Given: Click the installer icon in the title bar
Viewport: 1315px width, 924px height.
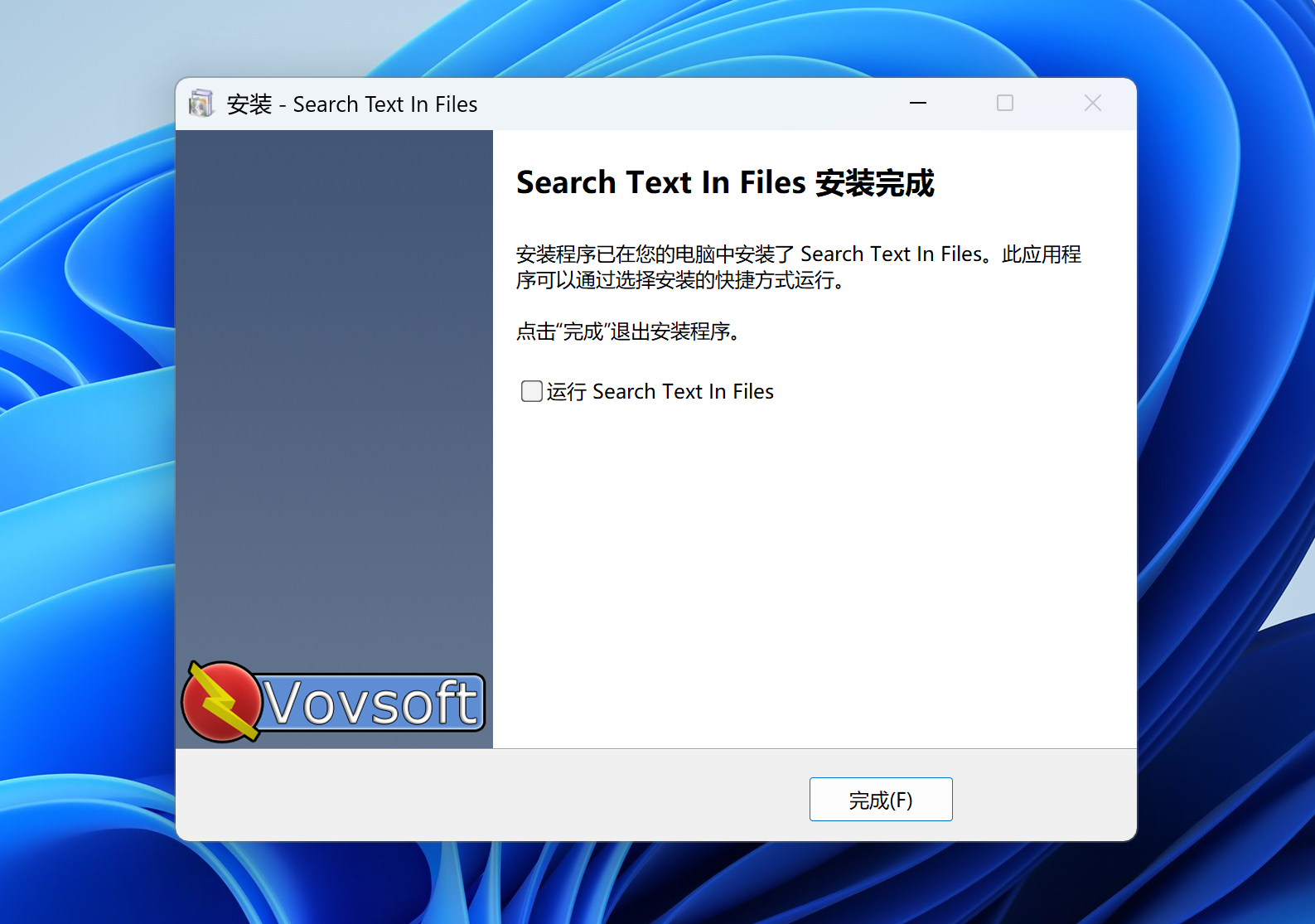Looking at the screenshot, I should [201, 104].
